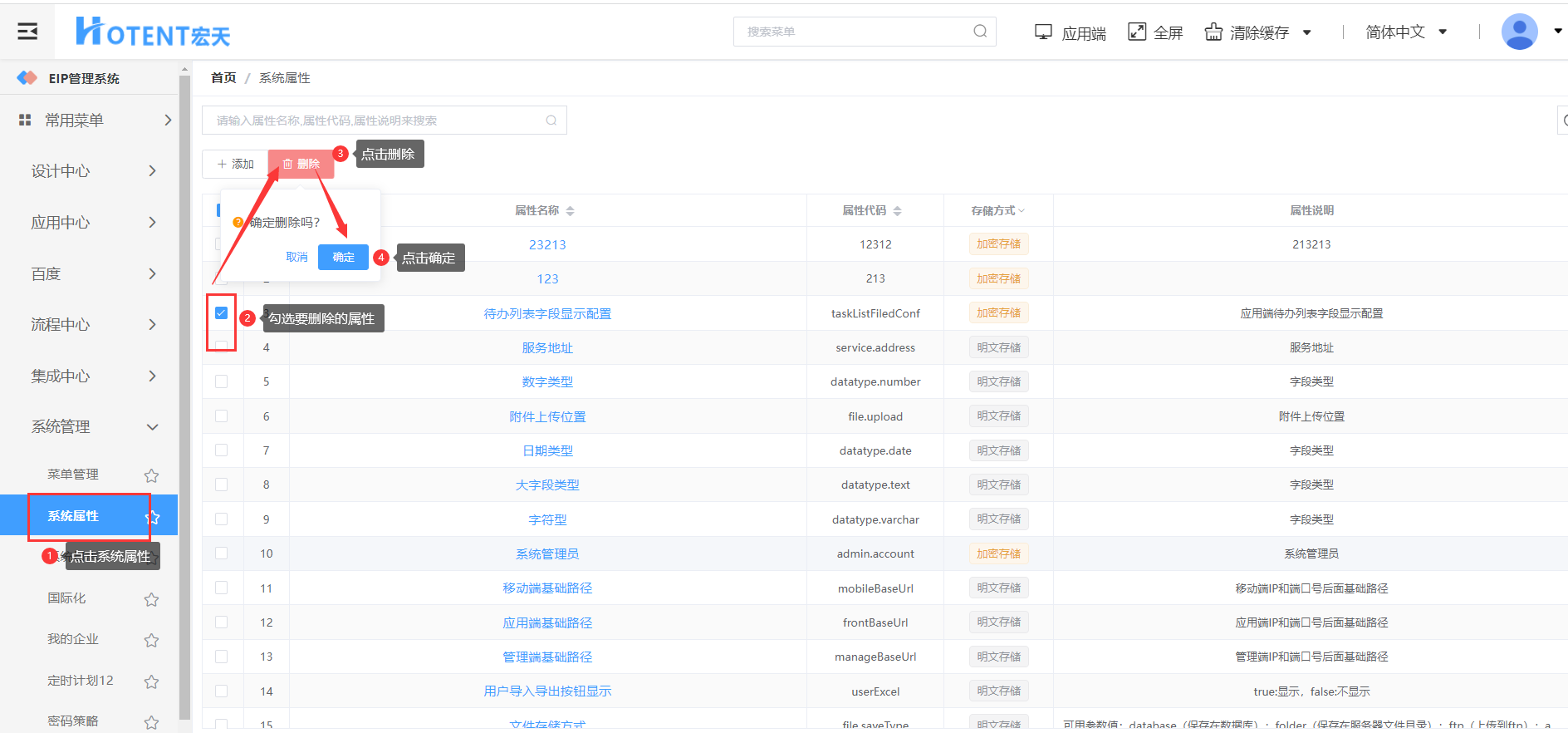Favorite 菜单管理 with its star icon

click(151, 475)
